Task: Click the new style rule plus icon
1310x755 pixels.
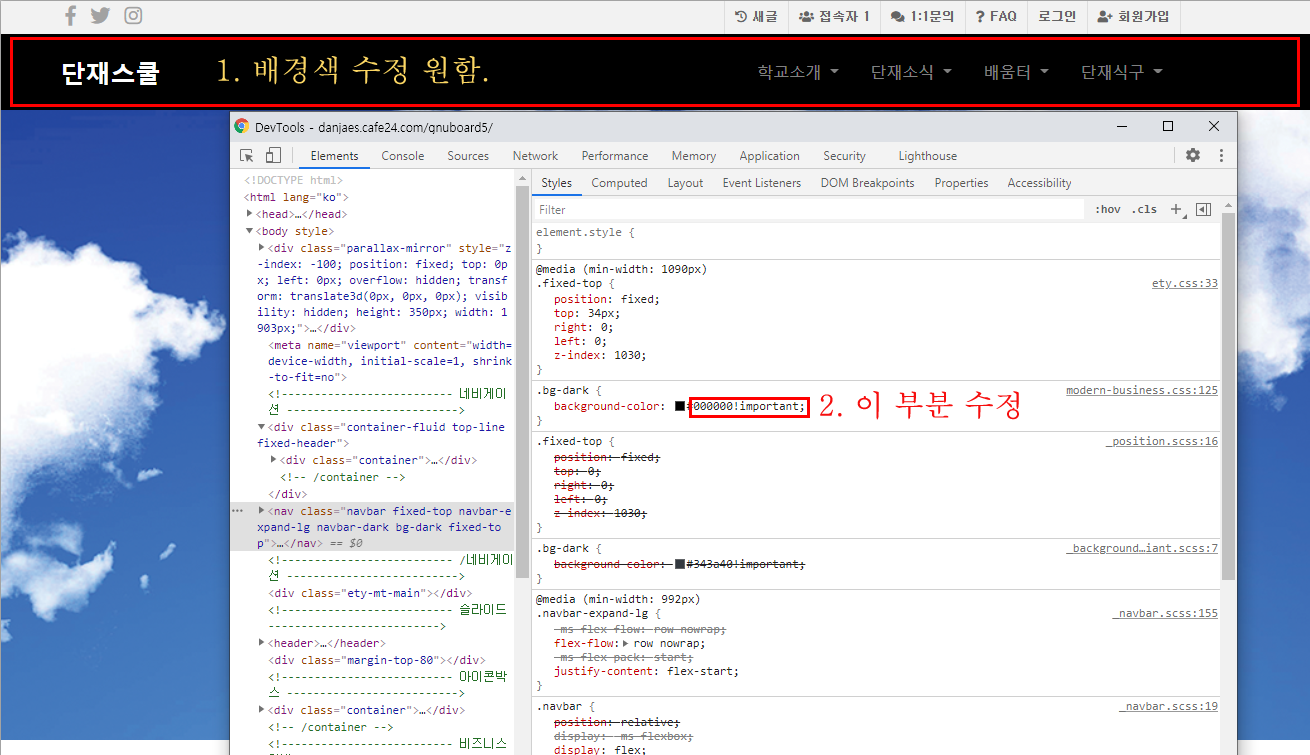Action: pos(1177,210)
